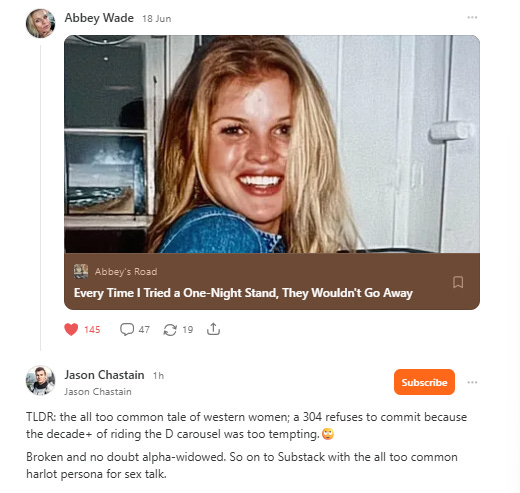Open Jason Chastain publication subtitle link
520x493 pixels.
98,392
